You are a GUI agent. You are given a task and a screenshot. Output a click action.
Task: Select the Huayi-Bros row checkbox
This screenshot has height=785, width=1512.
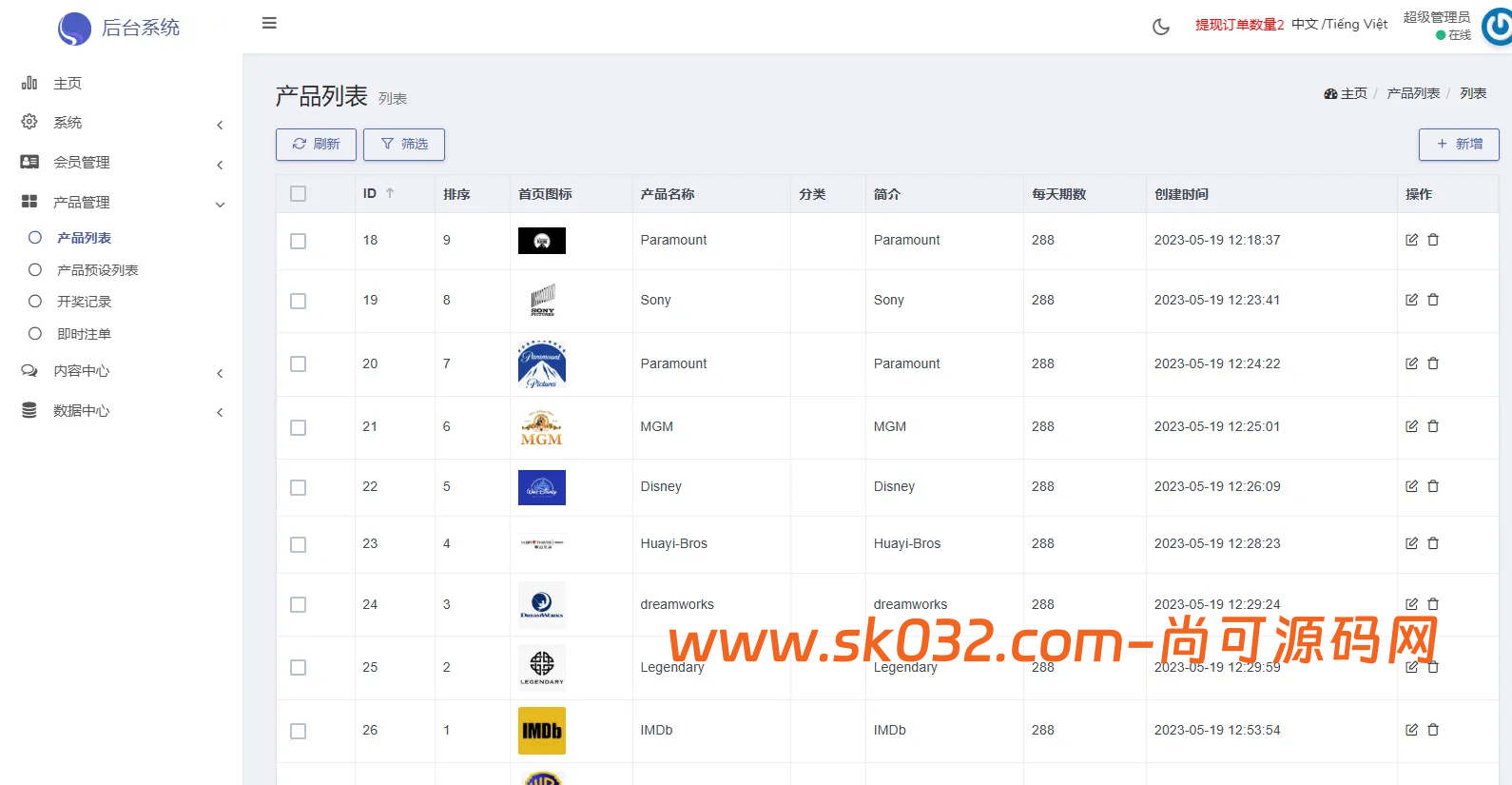pyautogui.click(x=299, y=544)
